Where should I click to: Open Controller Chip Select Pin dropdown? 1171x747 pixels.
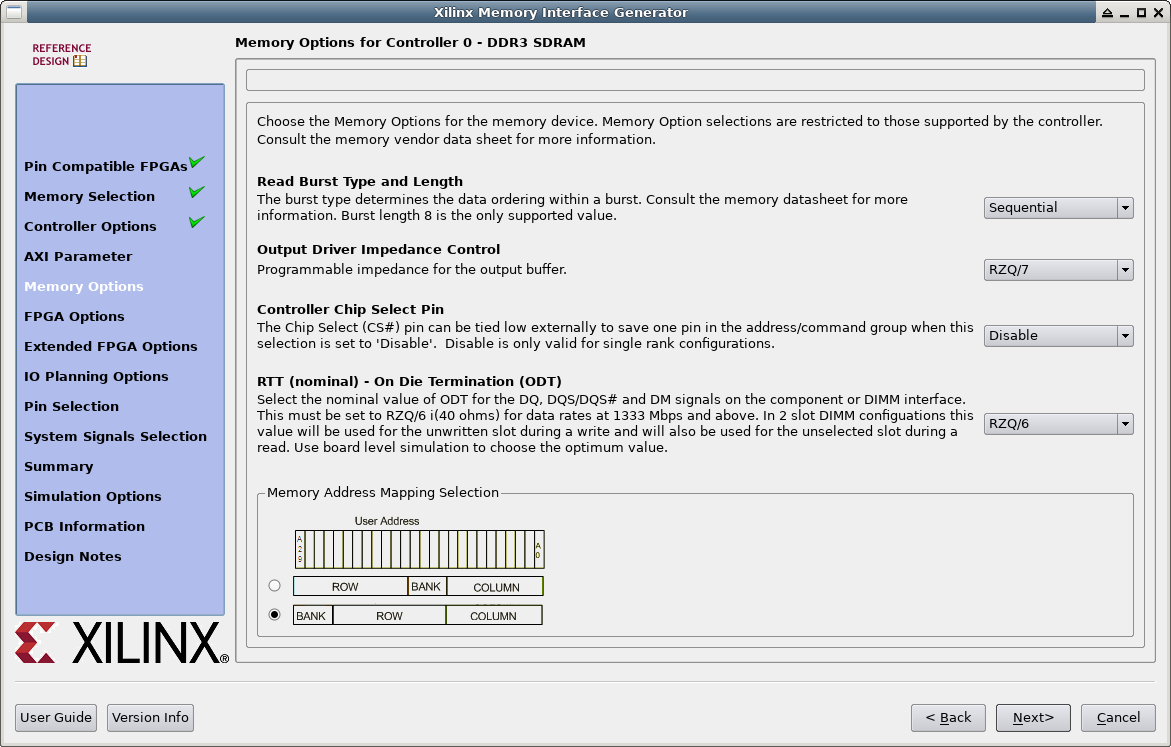click(x=1058, y=336)
